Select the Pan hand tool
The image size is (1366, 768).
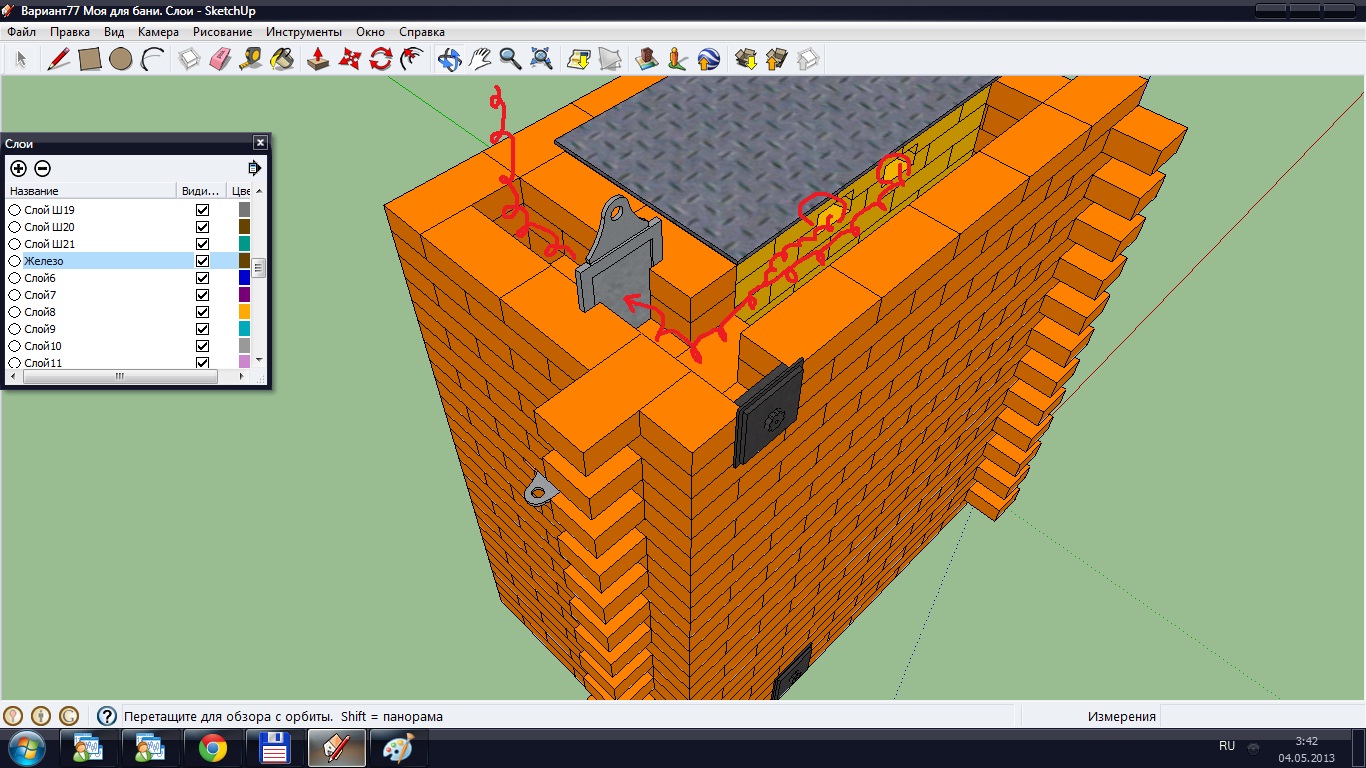click(x=480, y=59)
